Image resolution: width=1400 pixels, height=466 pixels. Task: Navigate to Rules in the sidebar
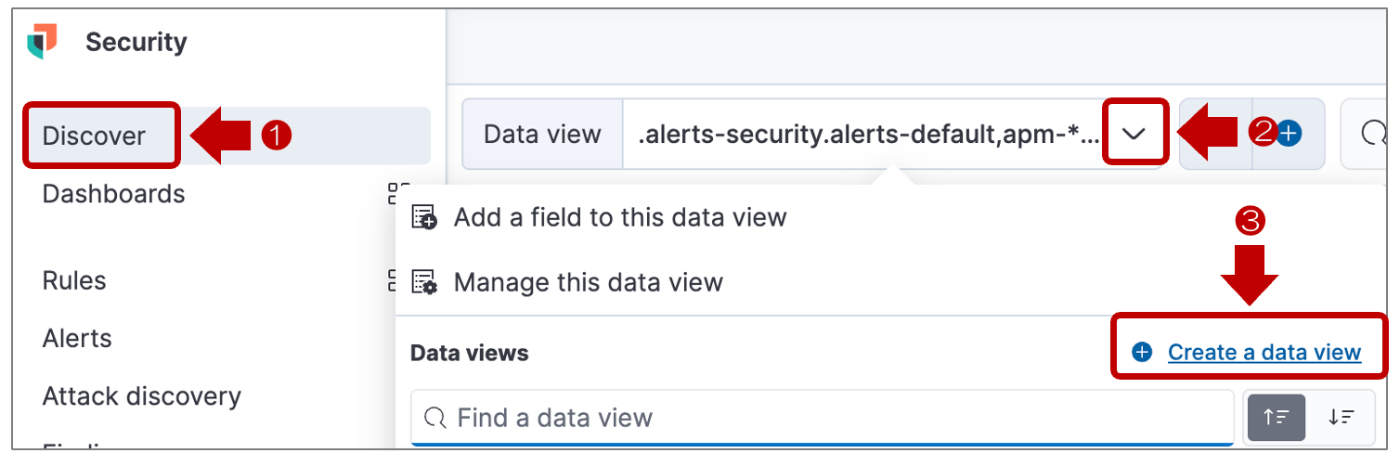point(74,281)
